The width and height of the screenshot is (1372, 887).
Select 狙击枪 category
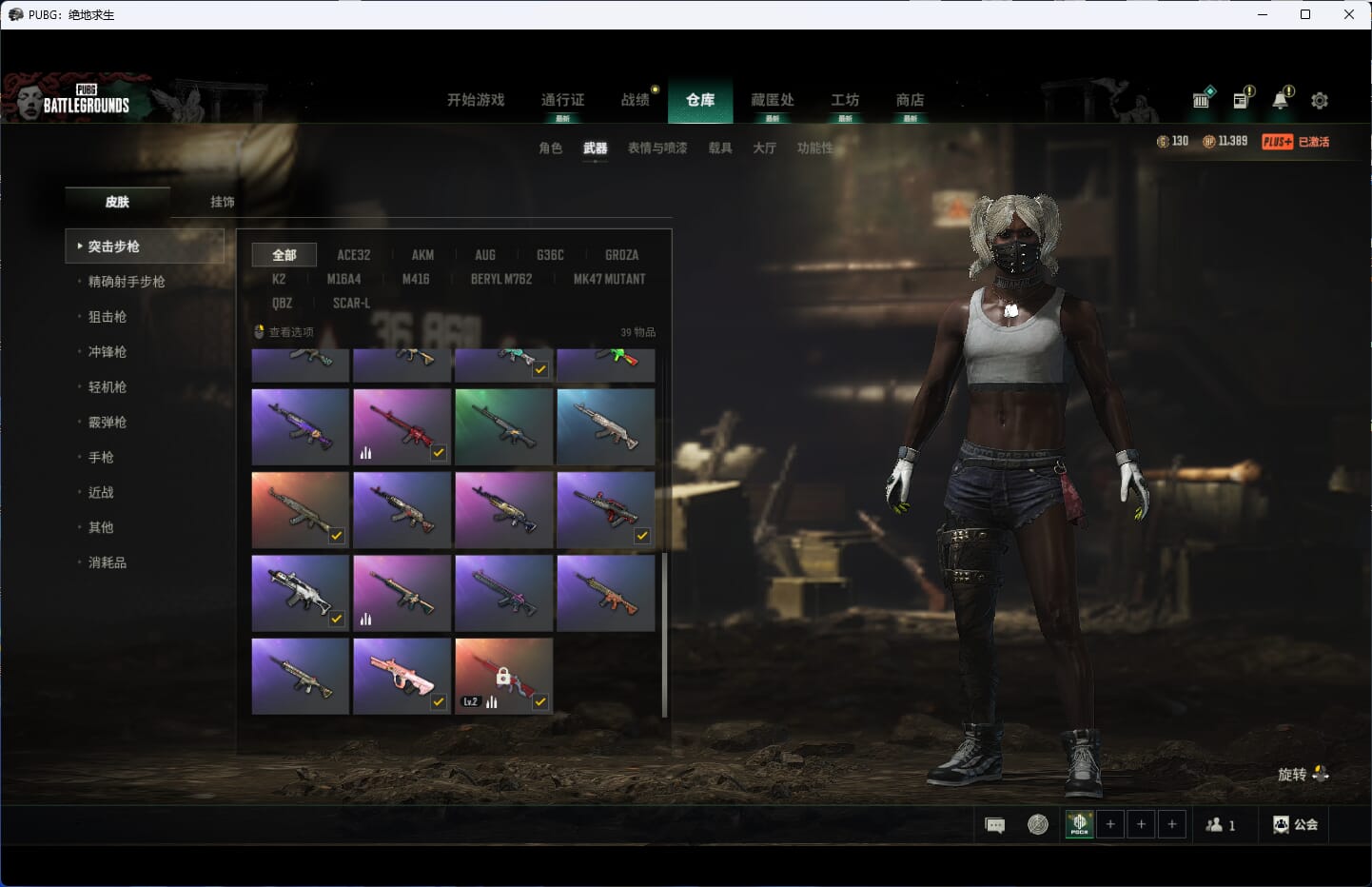click(x=108, y=317)
